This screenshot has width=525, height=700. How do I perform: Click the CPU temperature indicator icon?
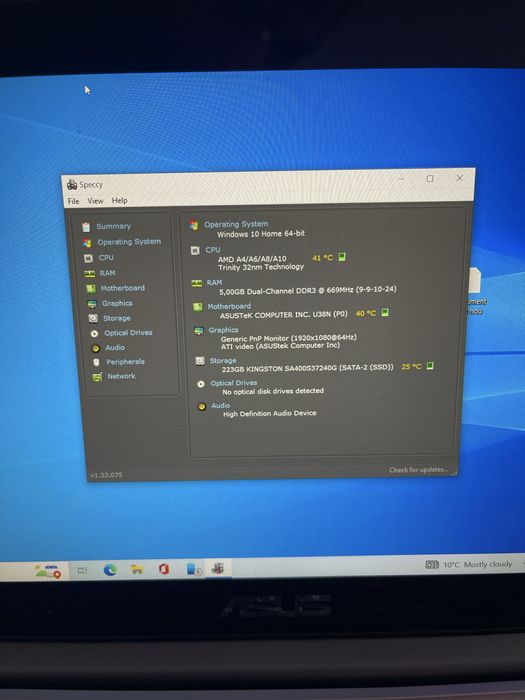point(342,257)
